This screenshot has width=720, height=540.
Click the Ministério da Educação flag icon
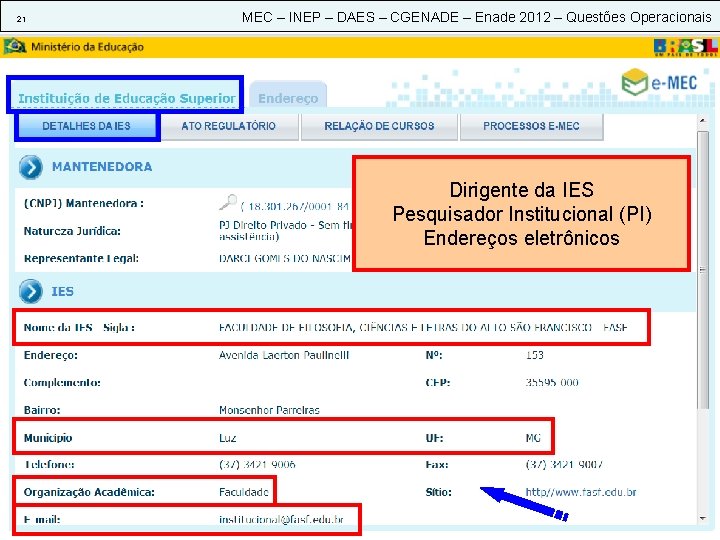pos(14,46)
